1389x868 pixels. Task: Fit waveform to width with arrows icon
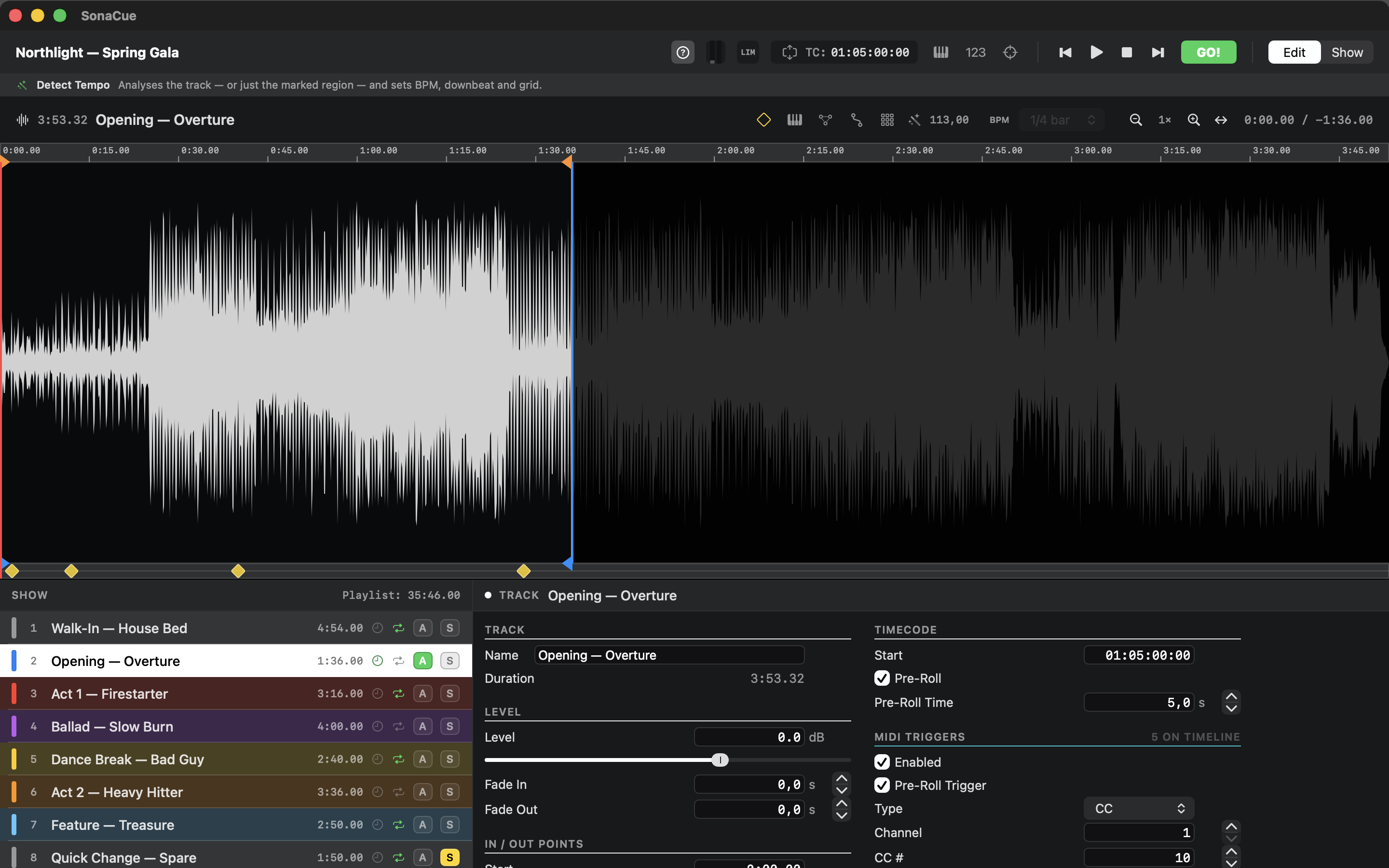click(1221, 120)
